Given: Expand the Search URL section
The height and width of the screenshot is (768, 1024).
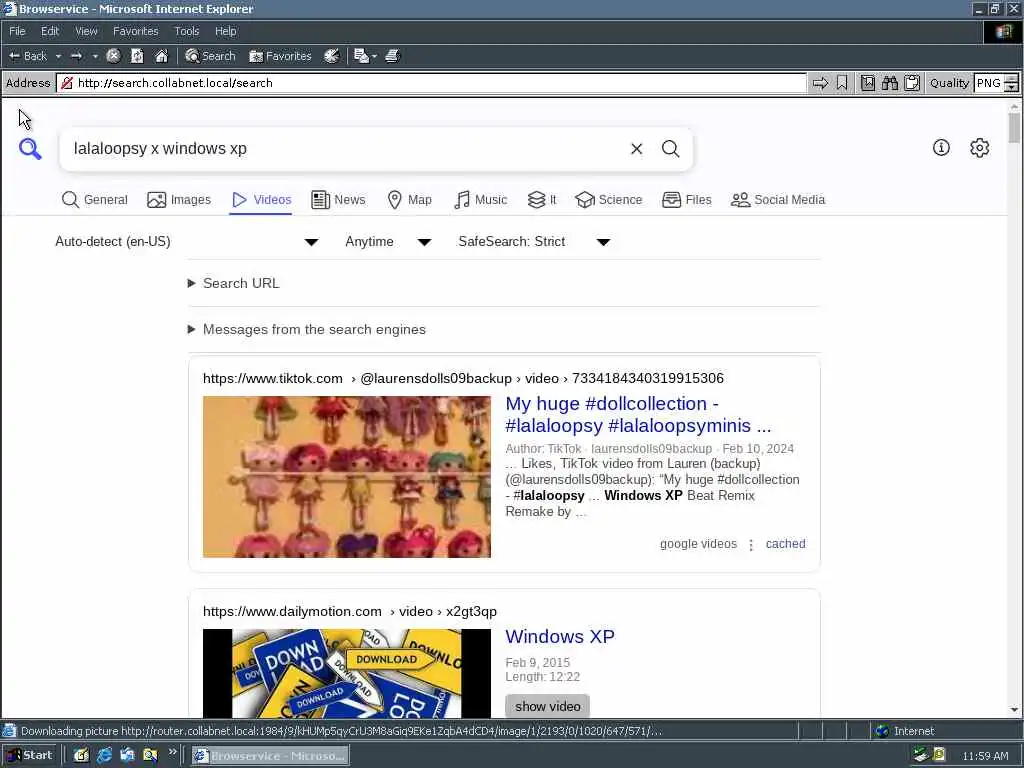Looking at the screenshot, I should [x=234, y=283].
